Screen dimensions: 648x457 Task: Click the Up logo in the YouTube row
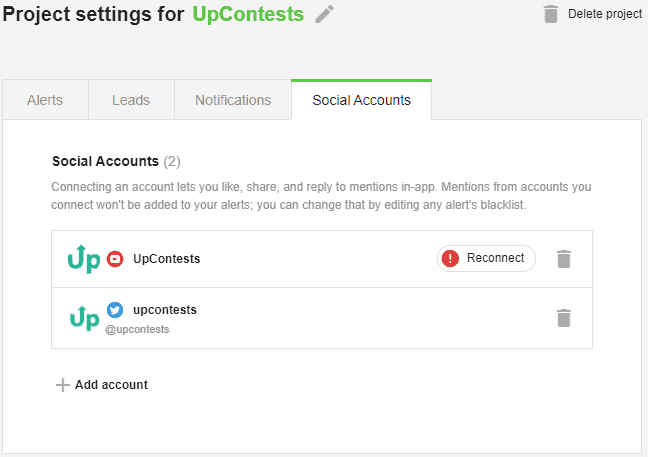84,259
